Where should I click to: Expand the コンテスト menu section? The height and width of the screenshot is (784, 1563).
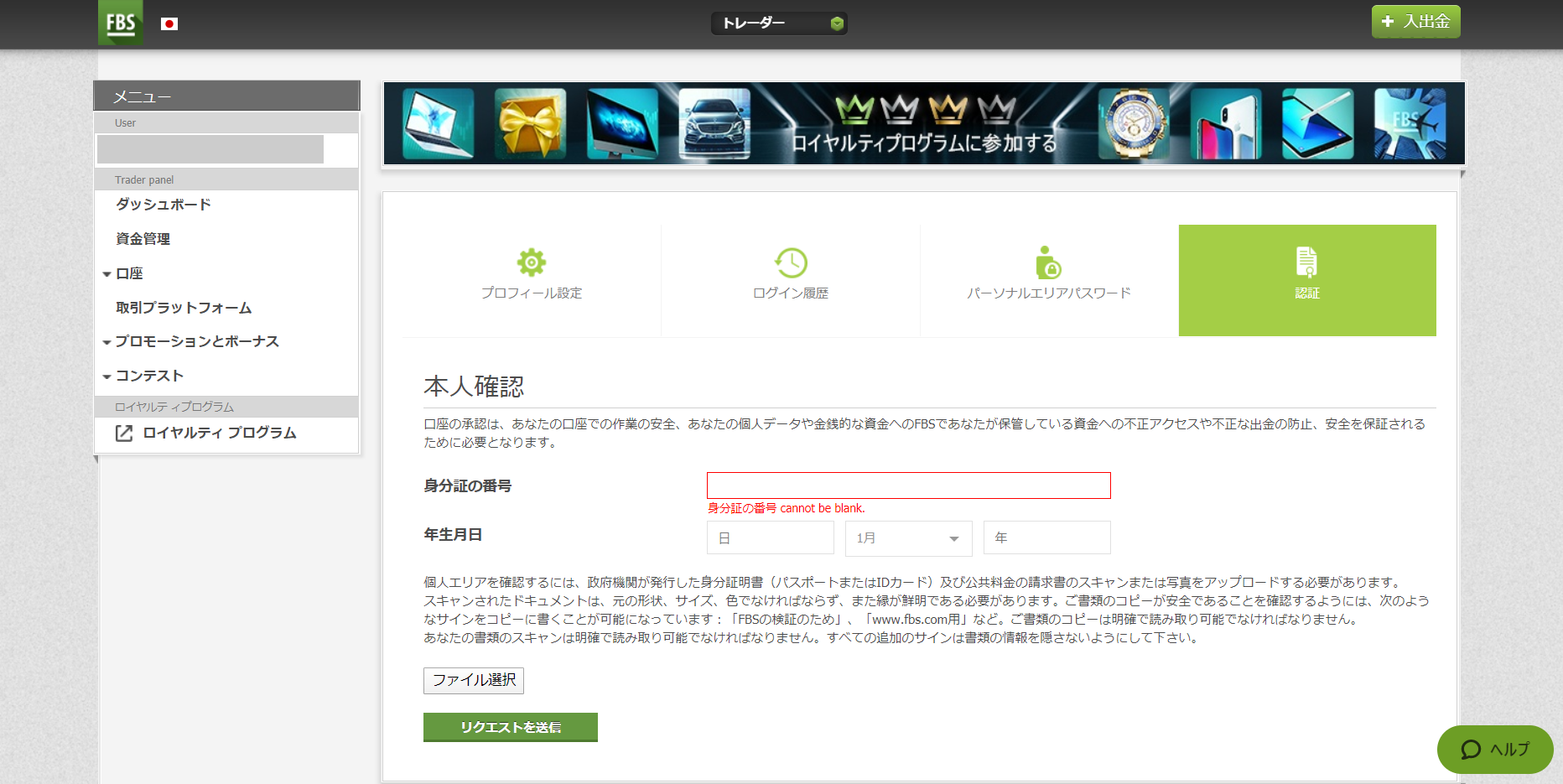pos(148,376)
